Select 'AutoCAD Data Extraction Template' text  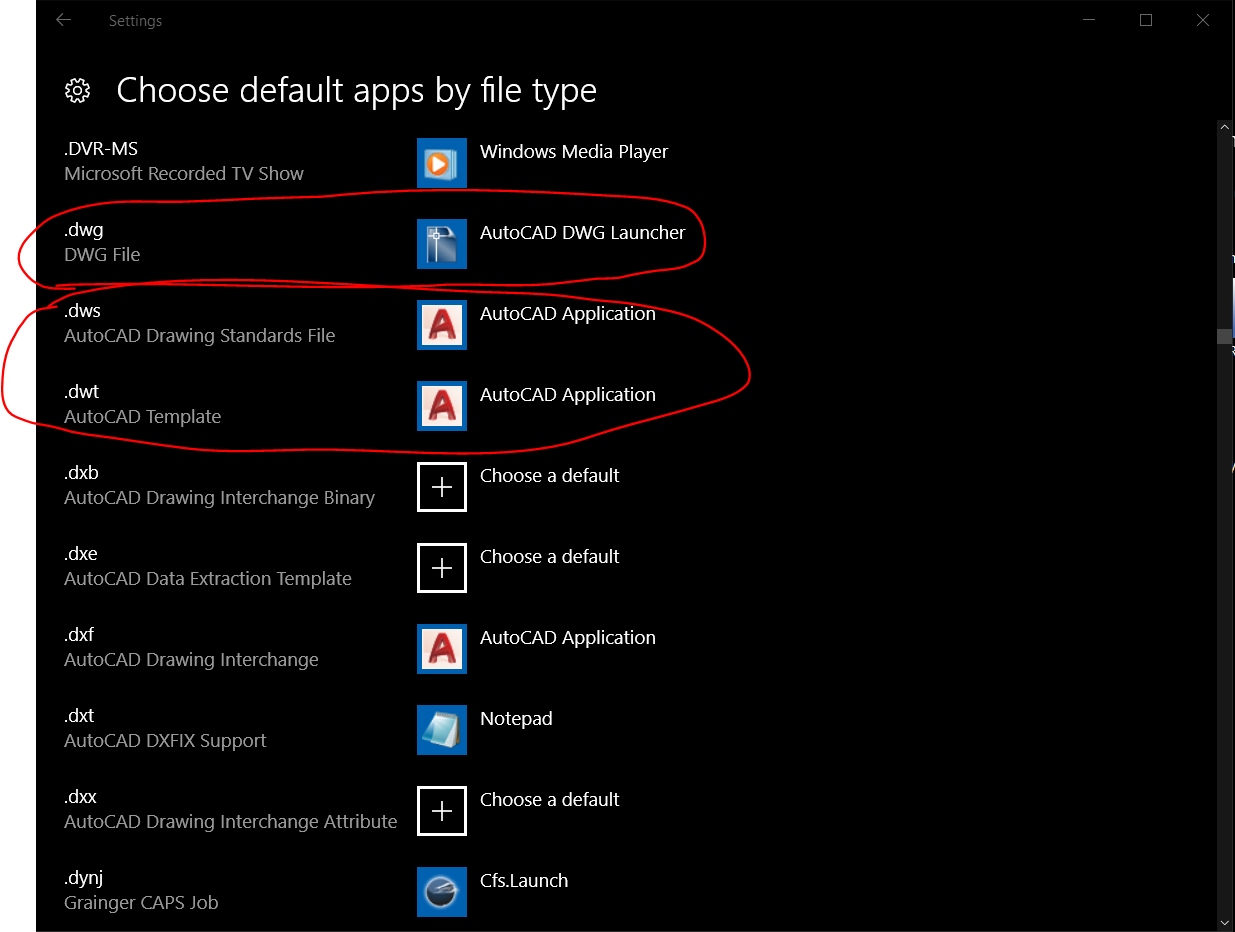pos(208,579)
